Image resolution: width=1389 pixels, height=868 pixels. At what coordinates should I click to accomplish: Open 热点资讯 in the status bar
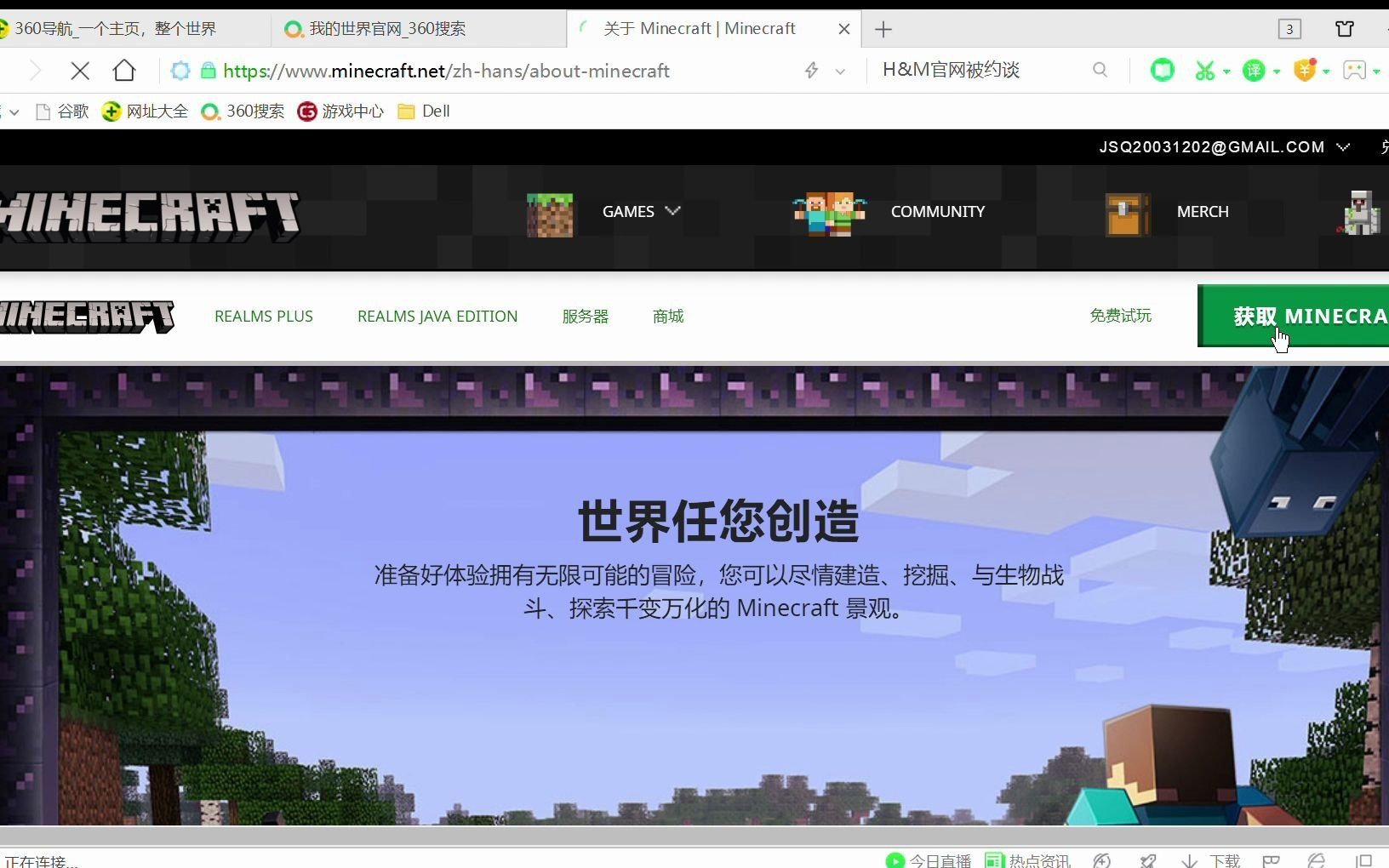tap(1027, 860)
